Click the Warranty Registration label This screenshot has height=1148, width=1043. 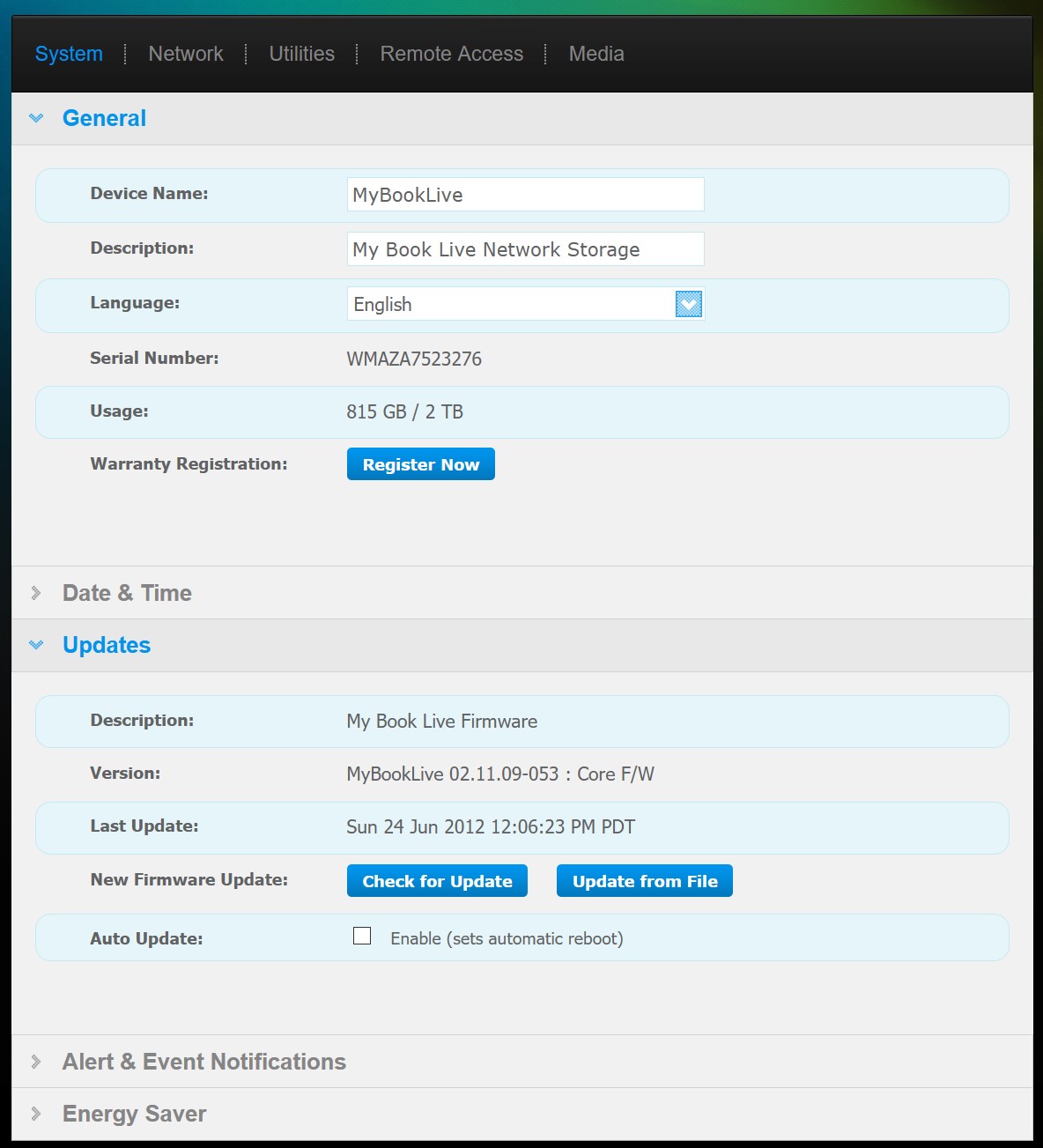(189, 464)
